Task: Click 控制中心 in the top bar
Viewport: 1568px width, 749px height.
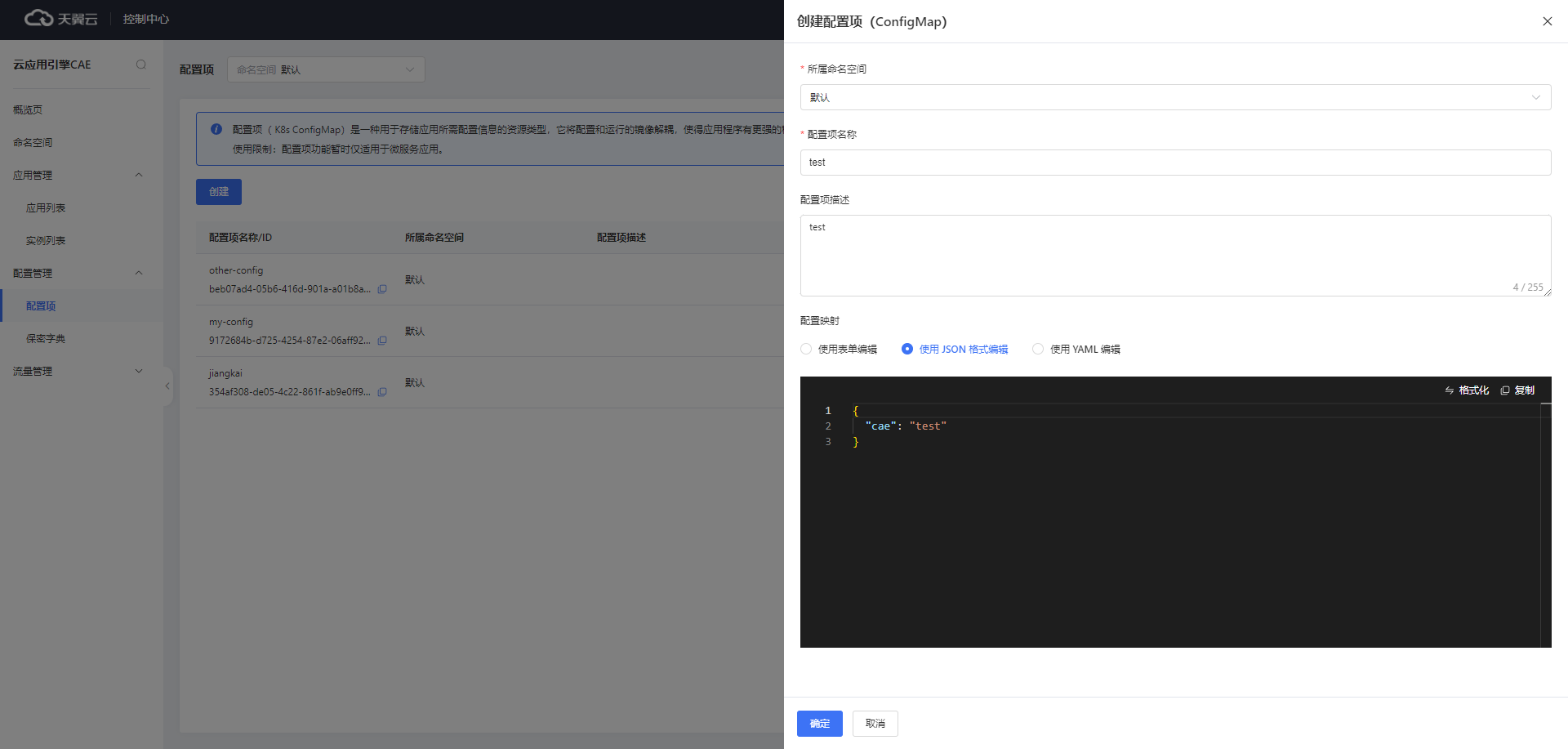Action: pyautogui.click(x=146, y=19)
